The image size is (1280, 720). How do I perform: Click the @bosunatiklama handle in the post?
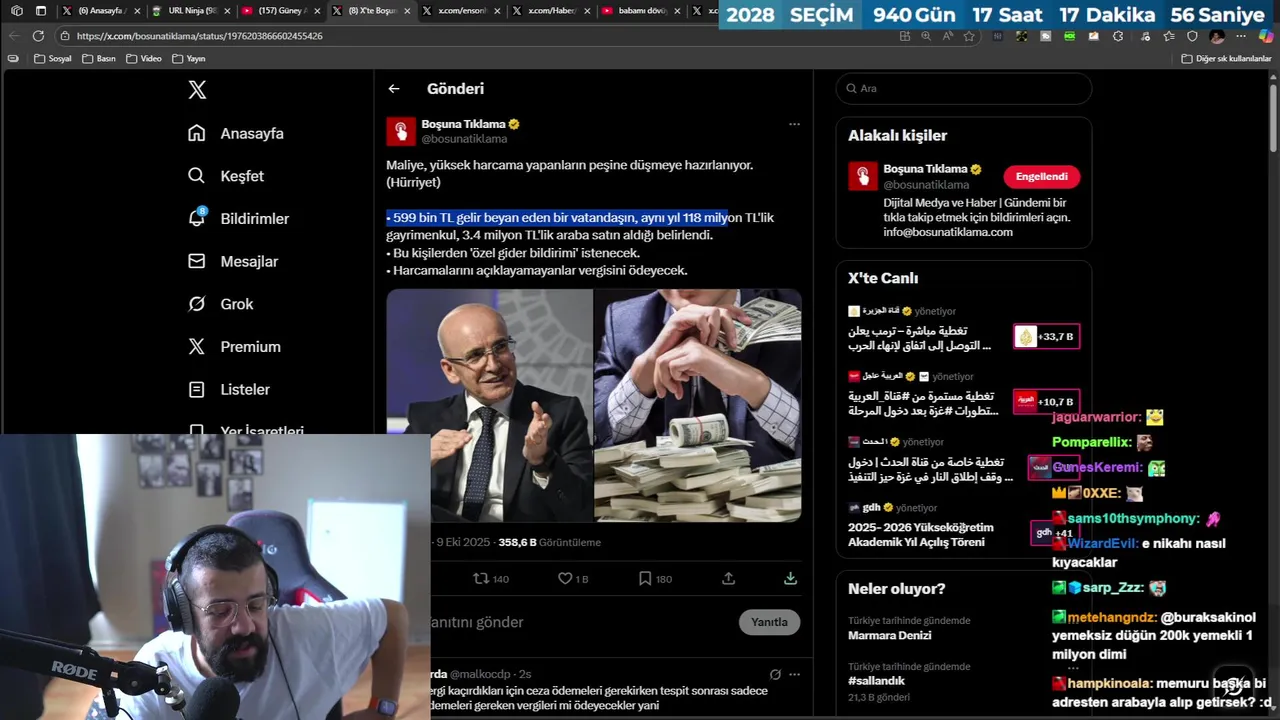[x=464, y=139]
